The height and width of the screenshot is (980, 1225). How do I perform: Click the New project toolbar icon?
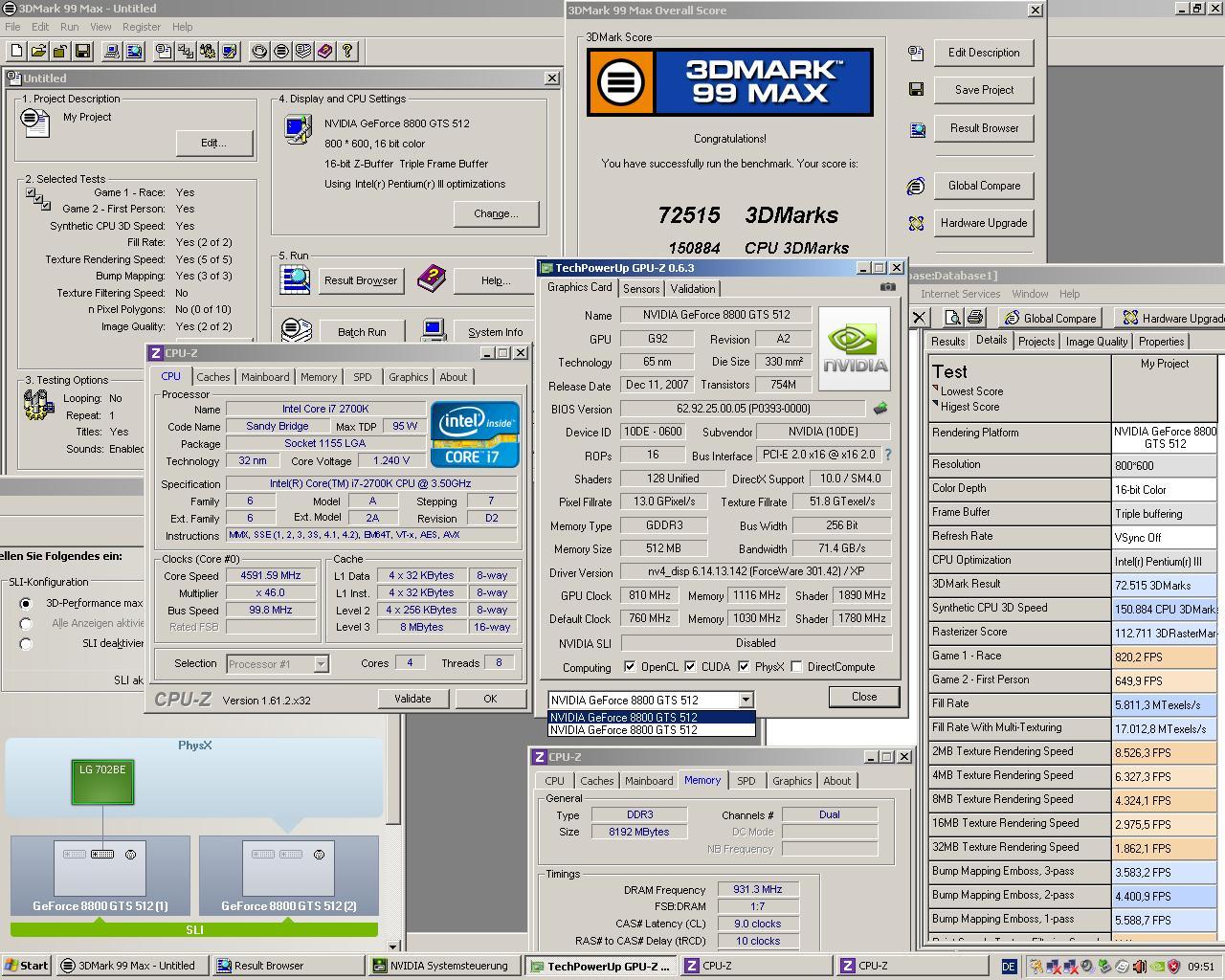click(16, 51)
